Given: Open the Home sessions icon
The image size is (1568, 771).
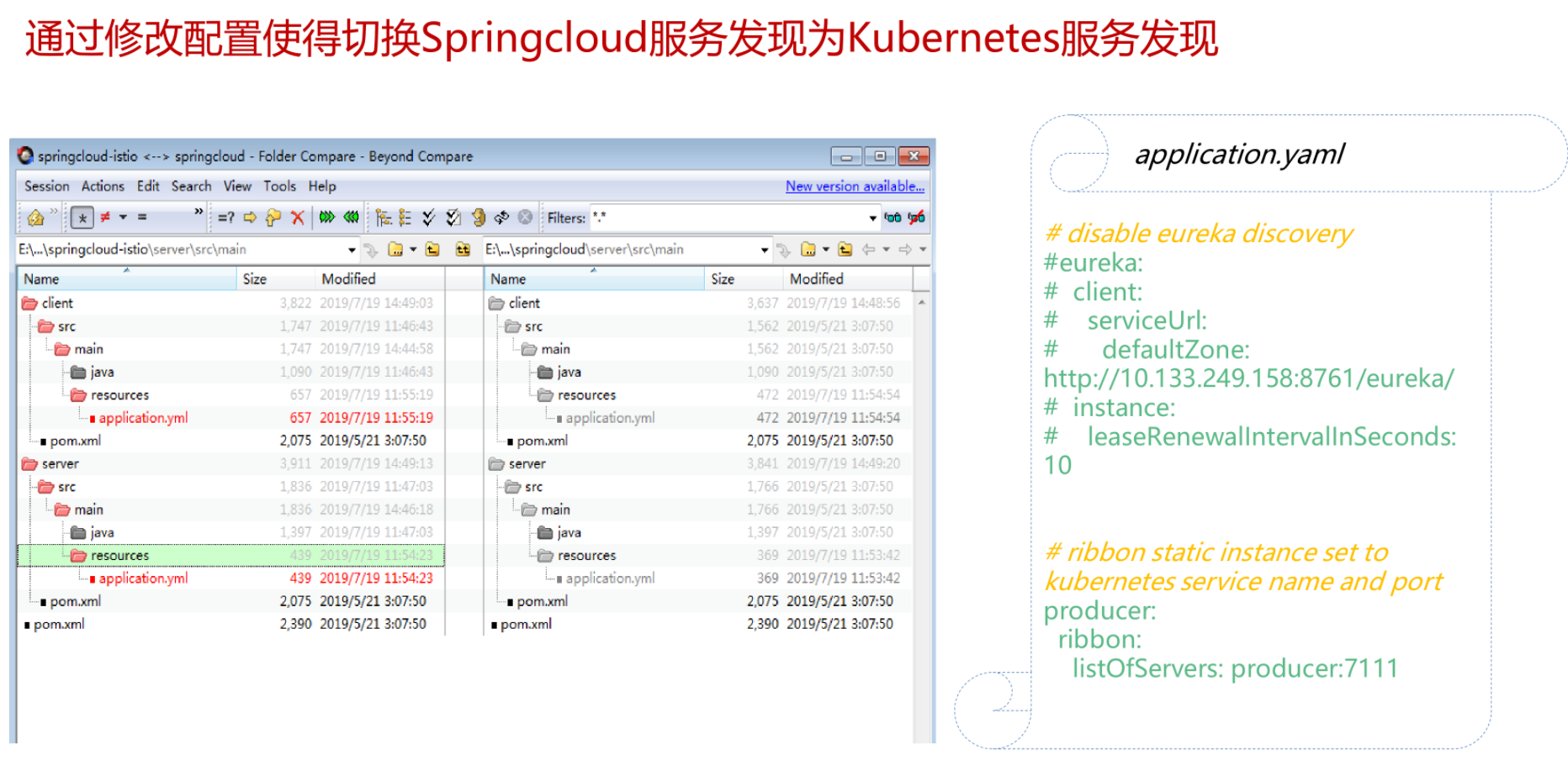Looking at the screenshot, I should click(x=35, y=218).
